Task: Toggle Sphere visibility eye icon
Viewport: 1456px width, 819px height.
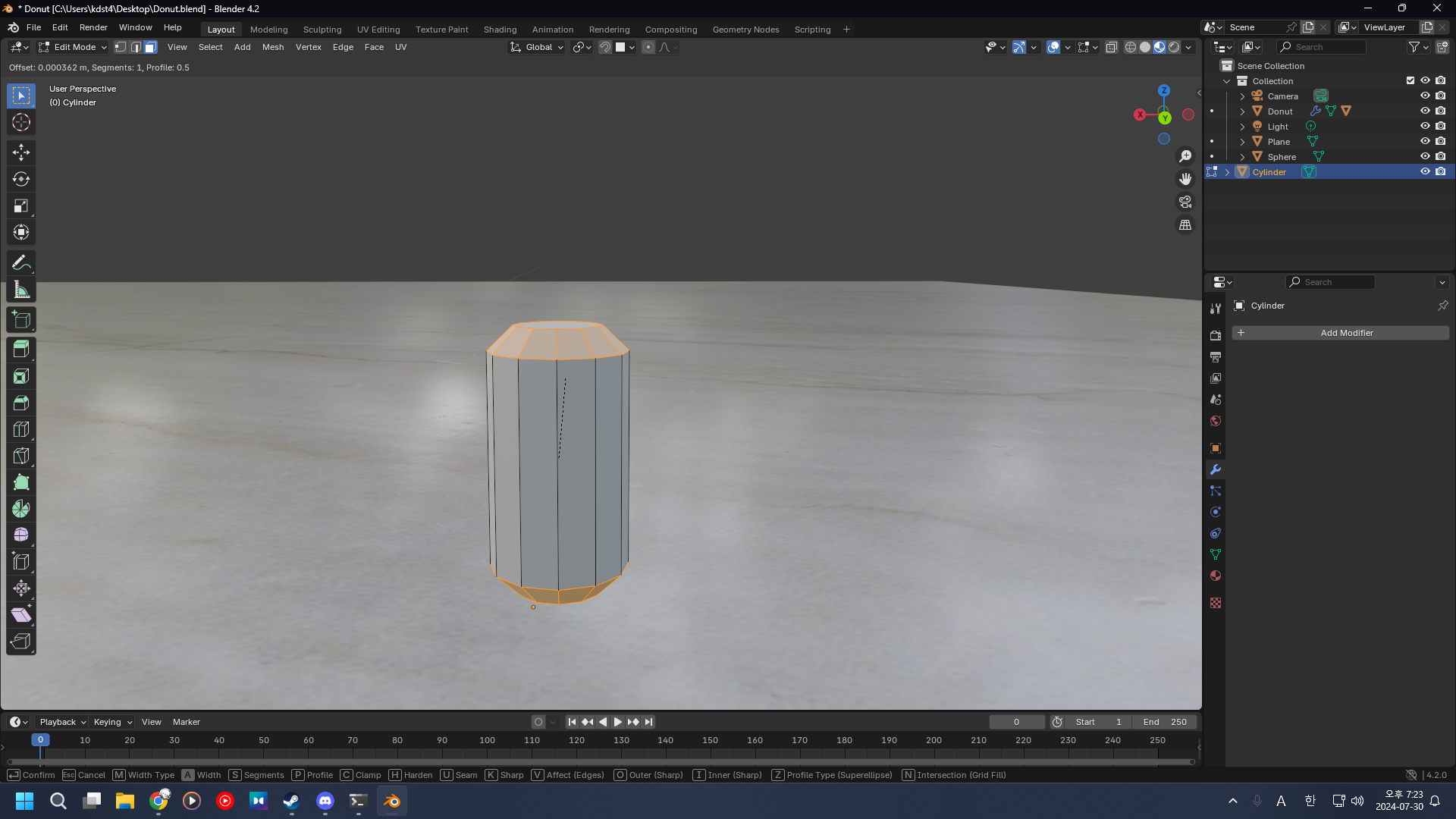Action: tap(1425, 156)
